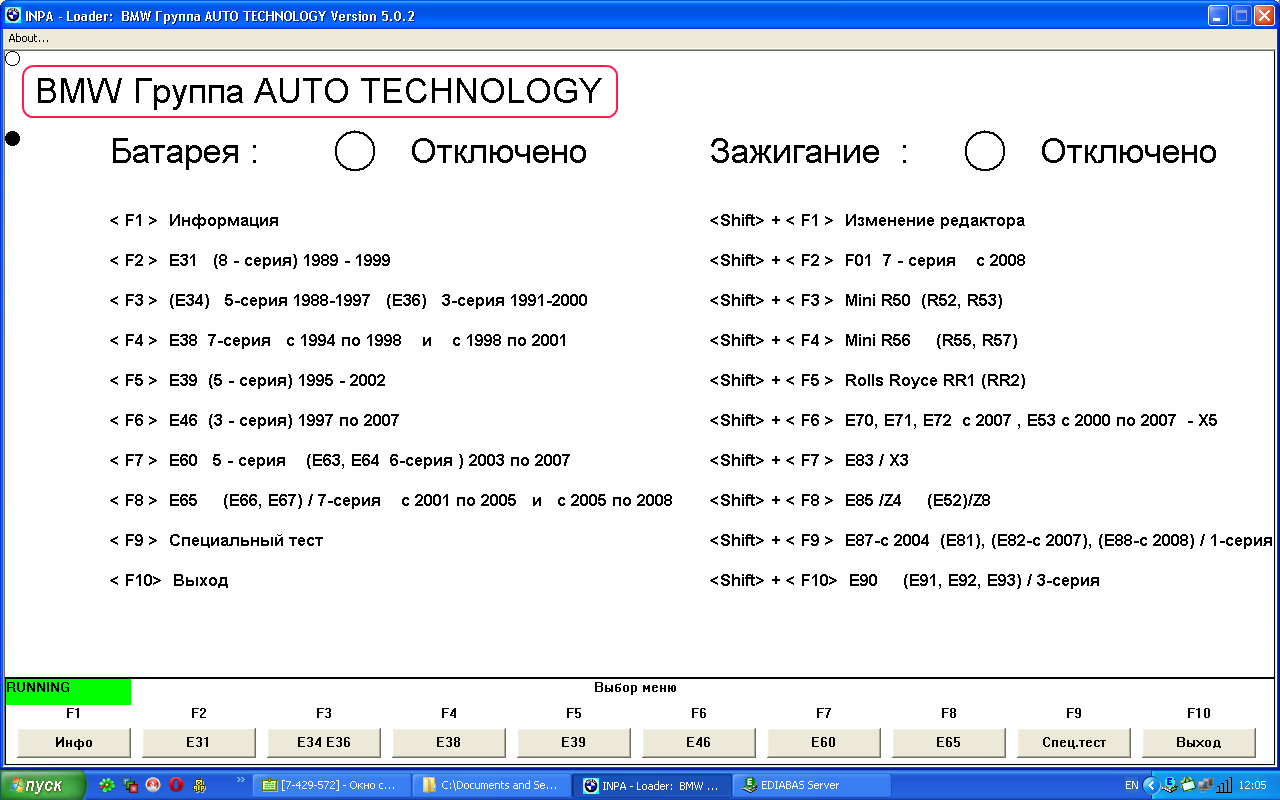Click the BMW Группа AUTO TECHNOLOGY heading box
Image resolution: width=1280 pixels, height=800 pixels.
coord(320,92)
